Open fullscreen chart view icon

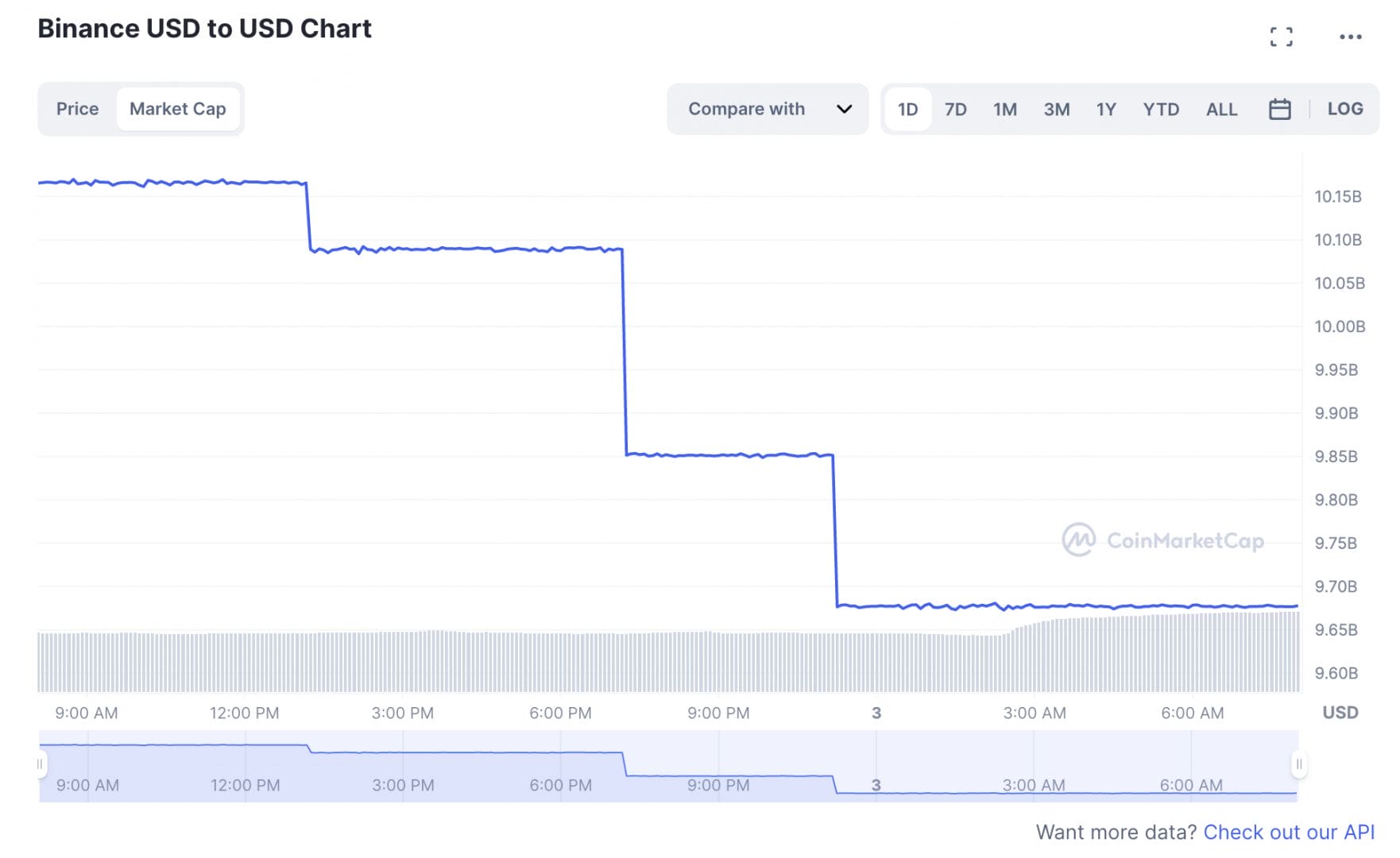coord(1281,37)
